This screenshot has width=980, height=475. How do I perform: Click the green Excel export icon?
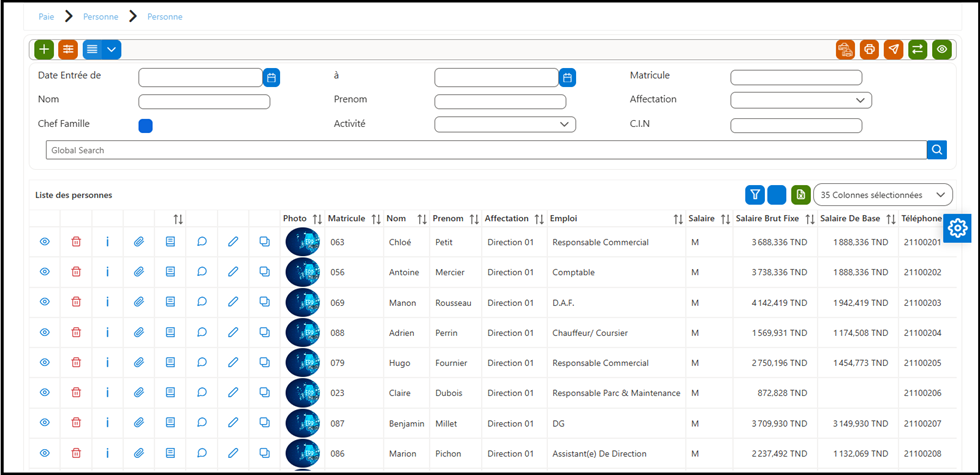click(x=800, y=195)
